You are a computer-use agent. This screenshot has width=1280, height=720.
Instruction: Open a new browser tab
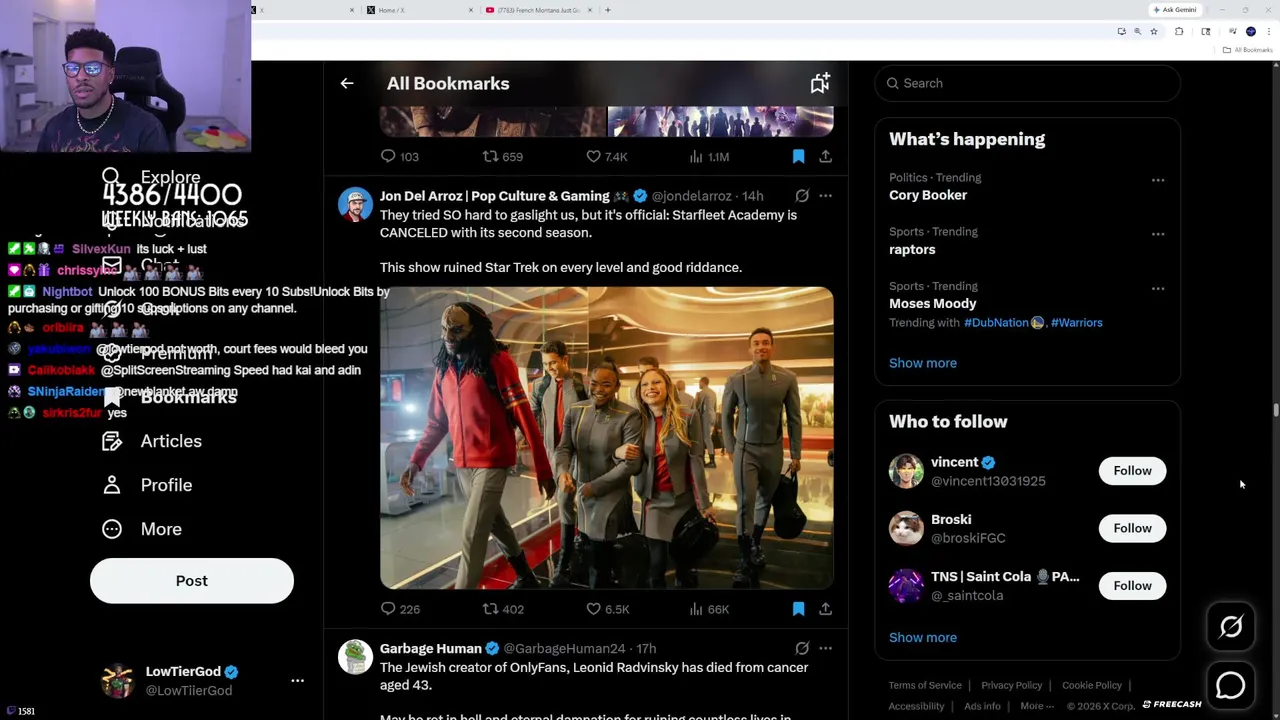(x=608, y=10)
